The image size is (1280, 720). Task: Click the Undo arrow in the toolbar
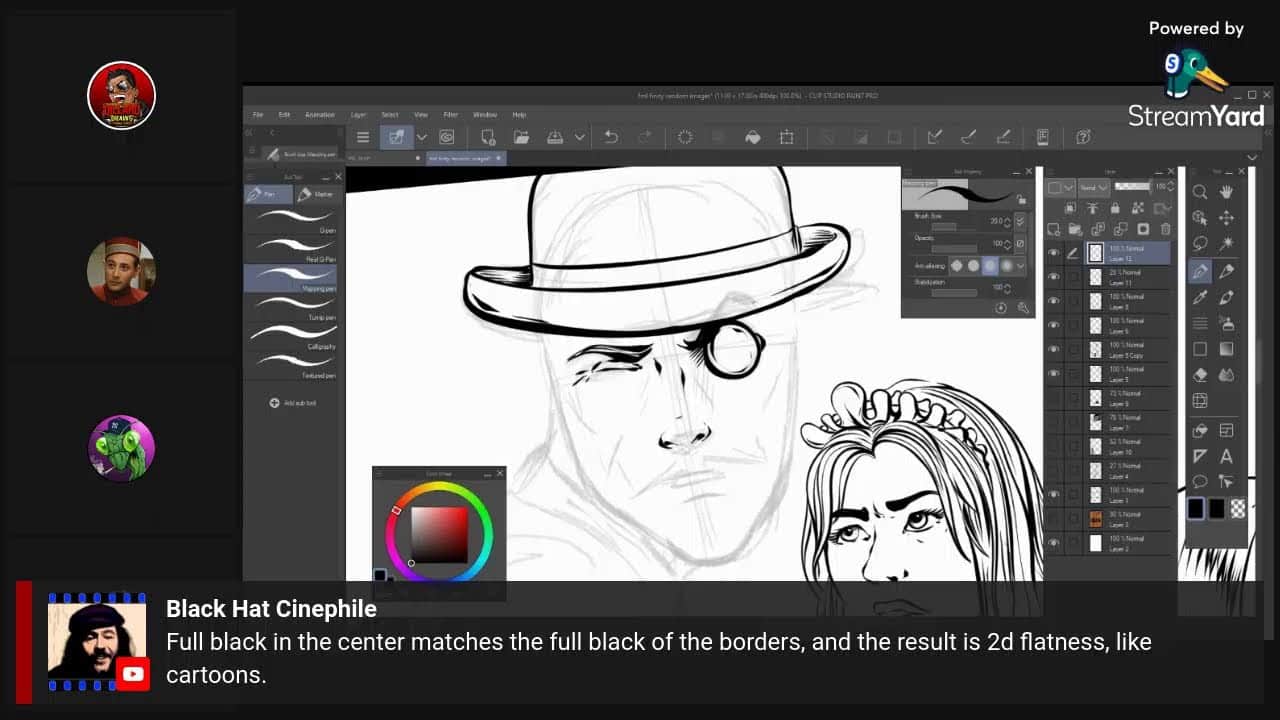611,137
